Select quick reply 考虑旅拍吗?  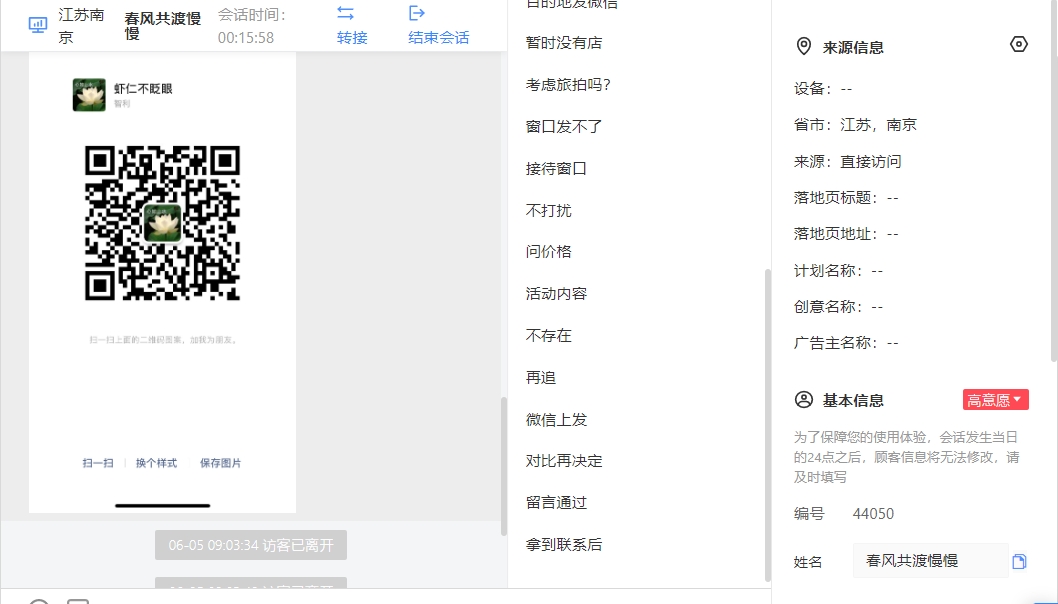pyautogui.click(x=568, y=84)
